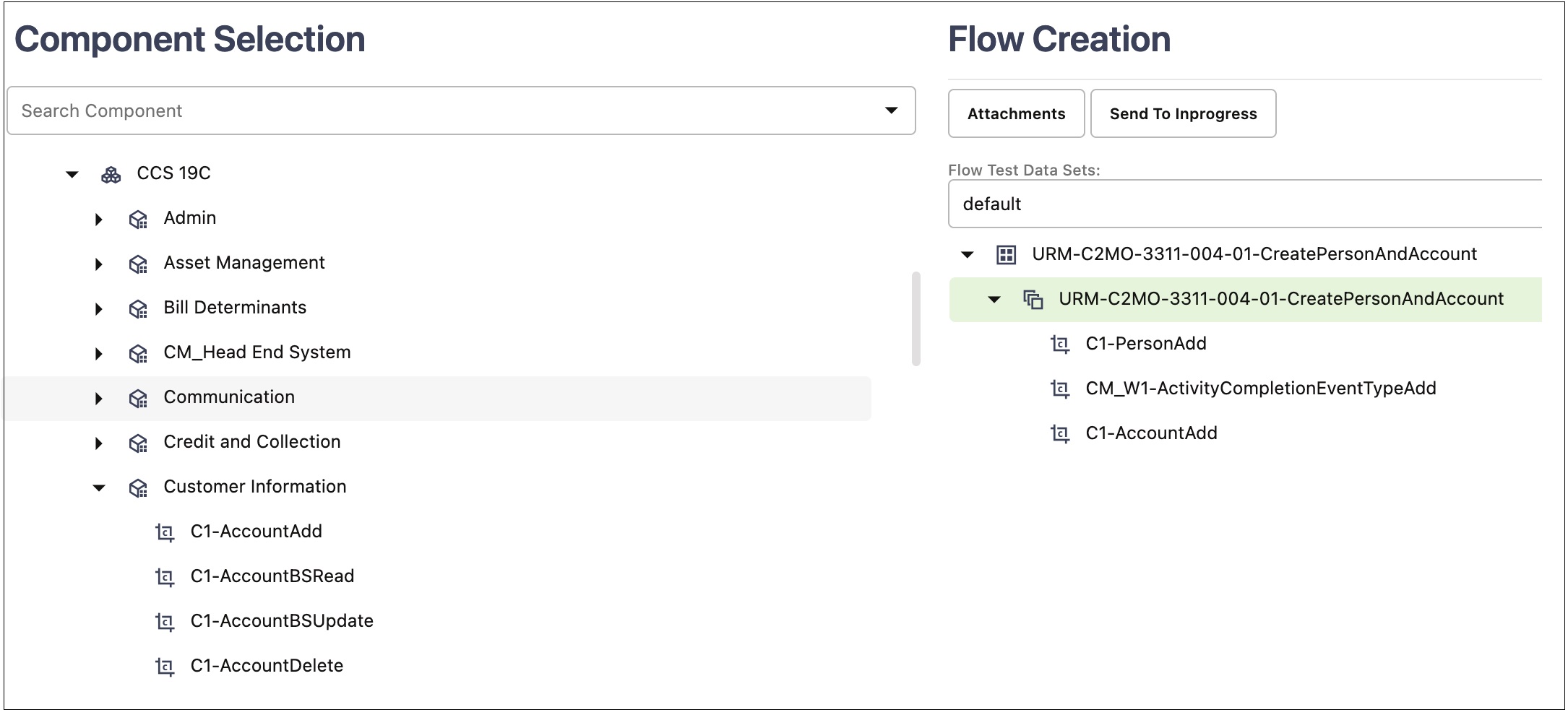
Task: Click the copy icon of the highlighted flow row
Action: click(1033, 300)
